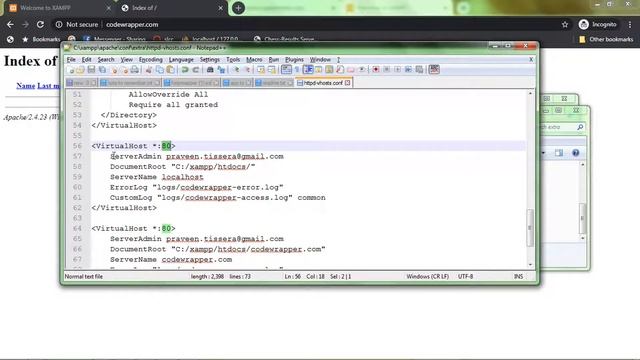The width and height of the screenshot is (640, 360).
Task: Click the Chrome back arrow button
Action: pyautogui.click(x=10, y=24)
